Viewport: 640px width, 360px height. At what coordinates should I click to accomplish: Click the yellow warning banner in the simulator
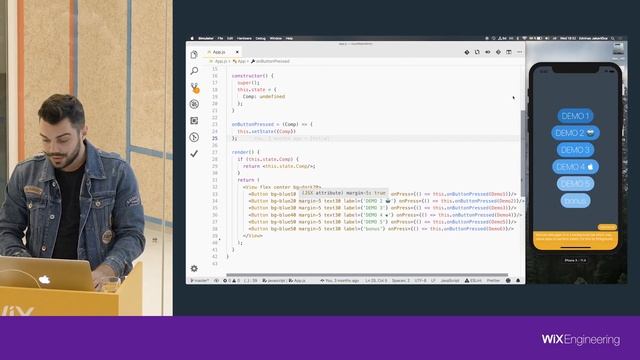point(575,240)
